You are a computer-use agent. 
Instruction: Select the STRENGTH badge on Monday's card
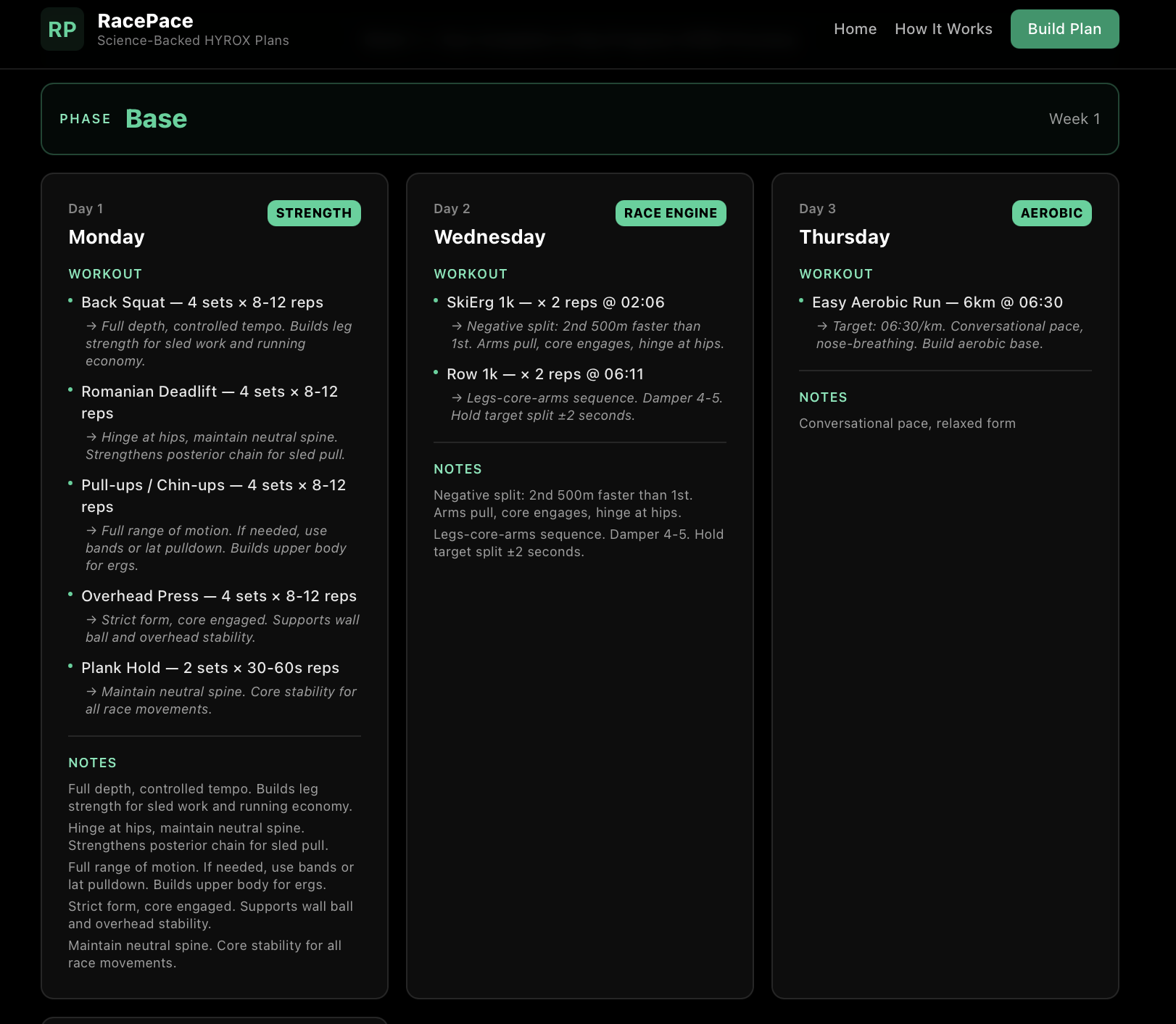tap(313, 212)
